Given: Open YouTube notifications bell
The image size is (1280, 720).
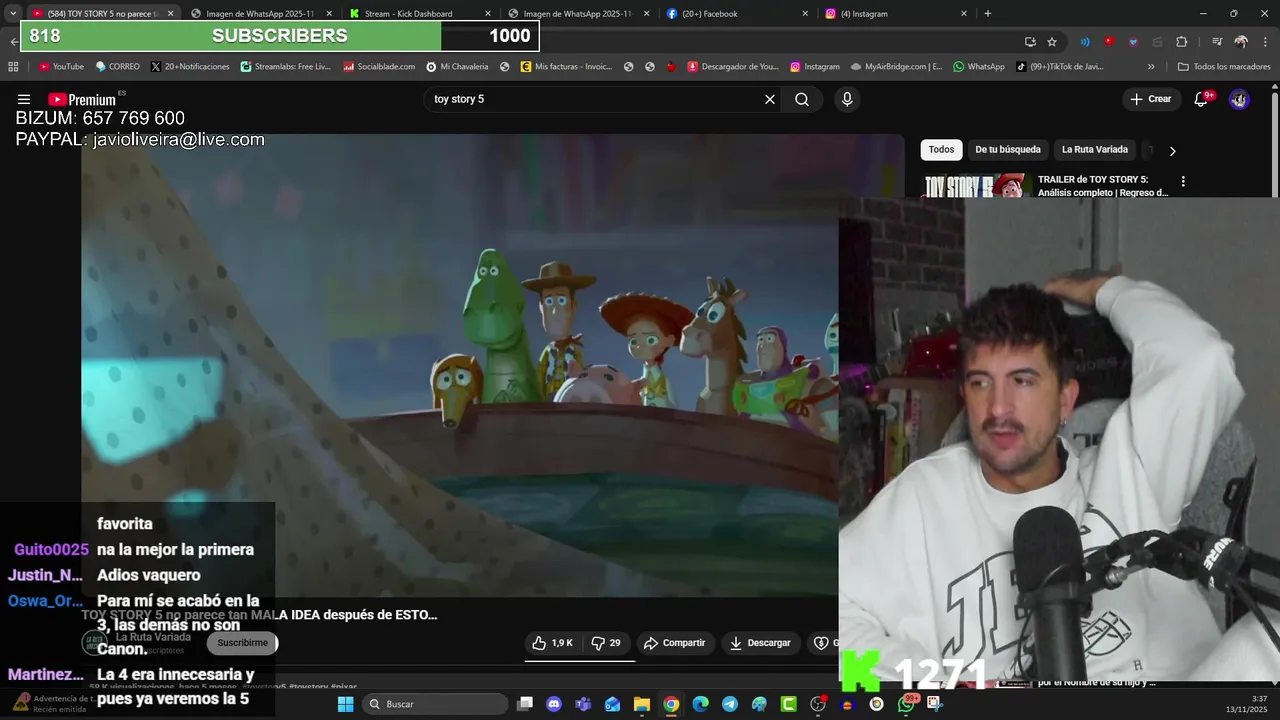Looking at the screenshot, I should 1201,99.
